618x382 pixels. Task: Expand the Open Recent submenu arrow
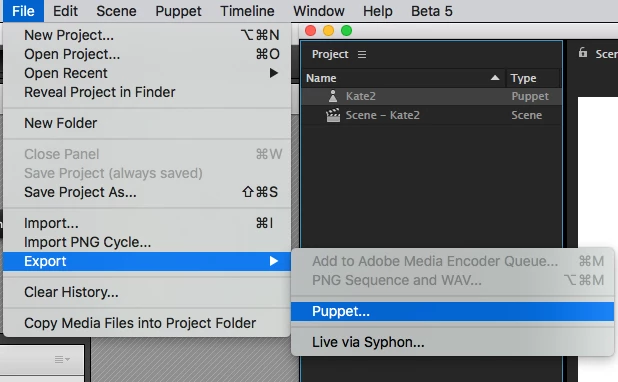pyautogui.click(x=274, y=73)
